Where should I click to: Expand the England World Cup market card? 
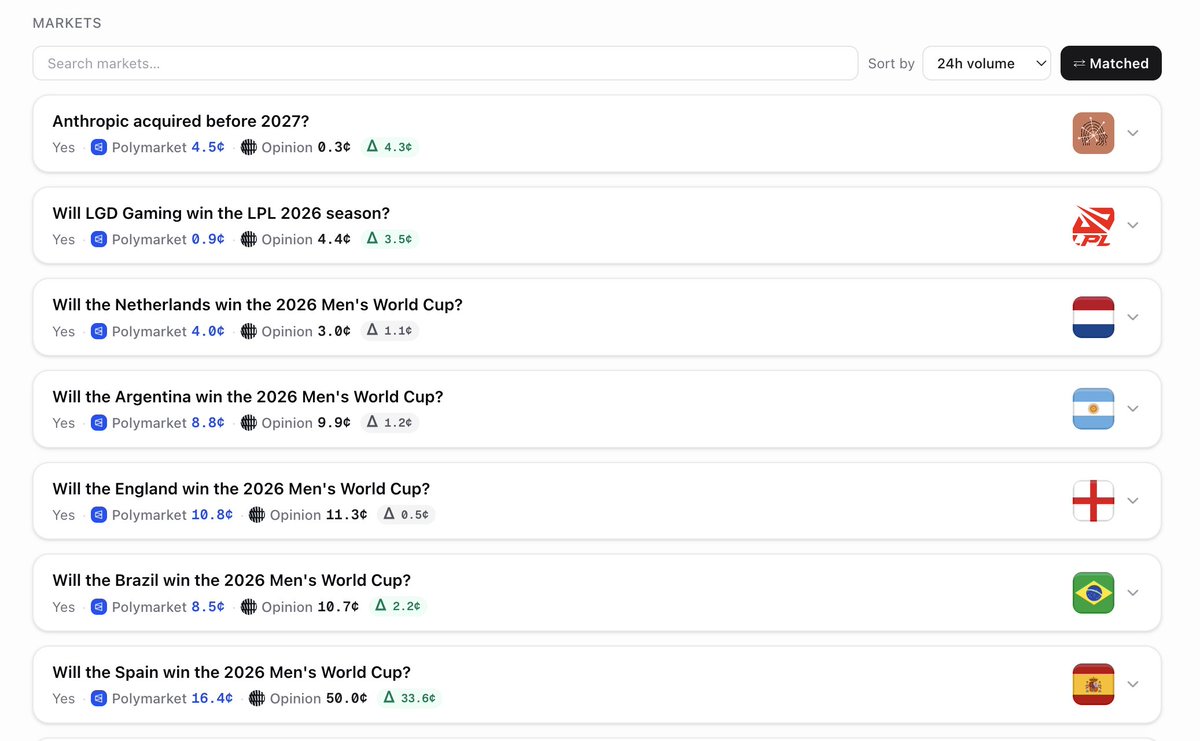click(x=1133, y=501)
